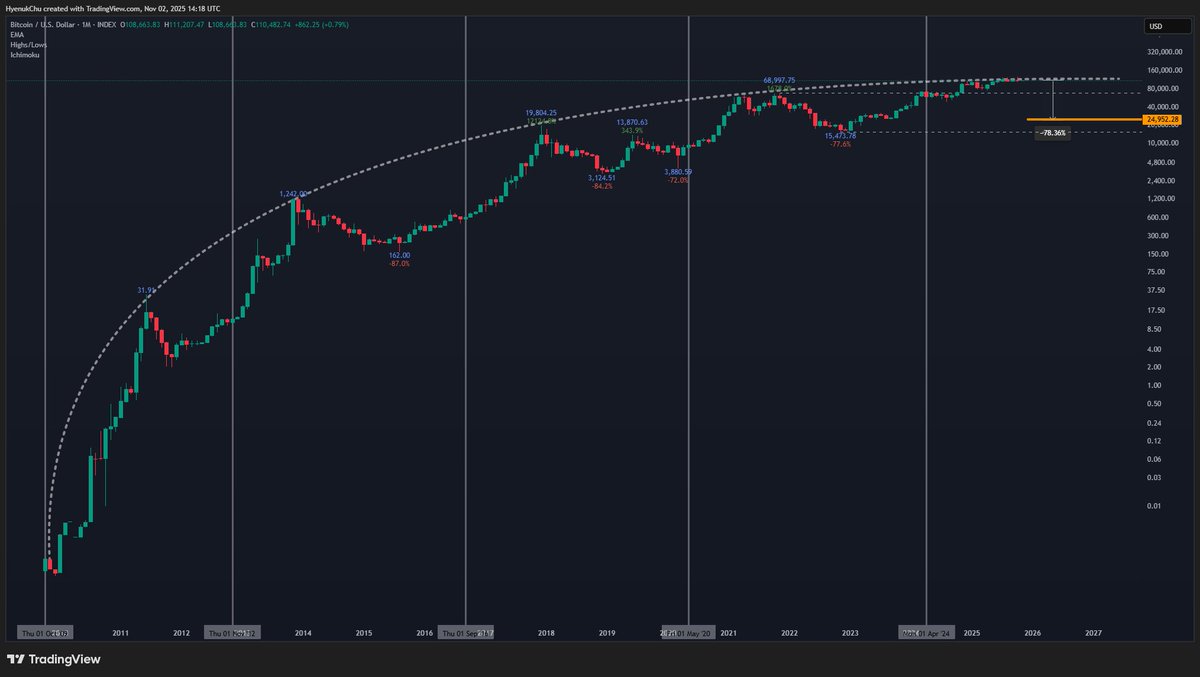Click the 2027 label on the time axis
1200x677 pixels.
pos(1093,632)
